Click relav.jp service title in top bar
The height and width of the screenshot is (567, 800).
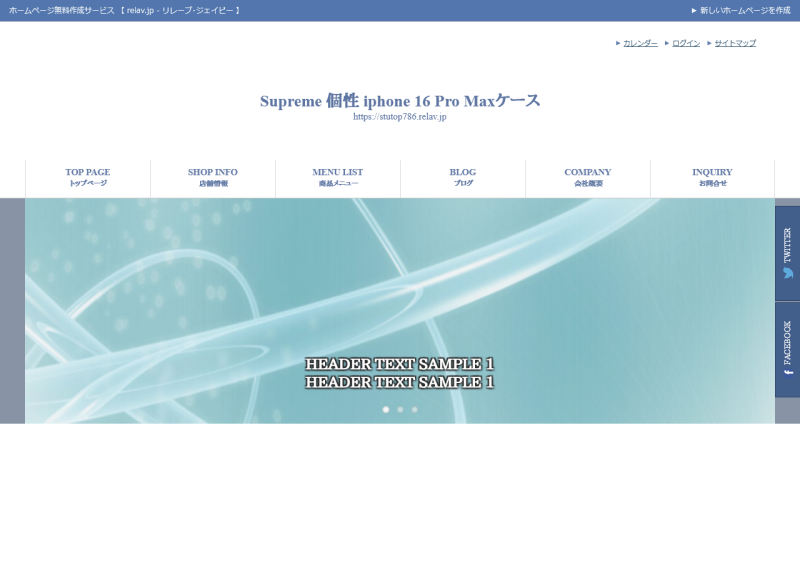[124, 10]
